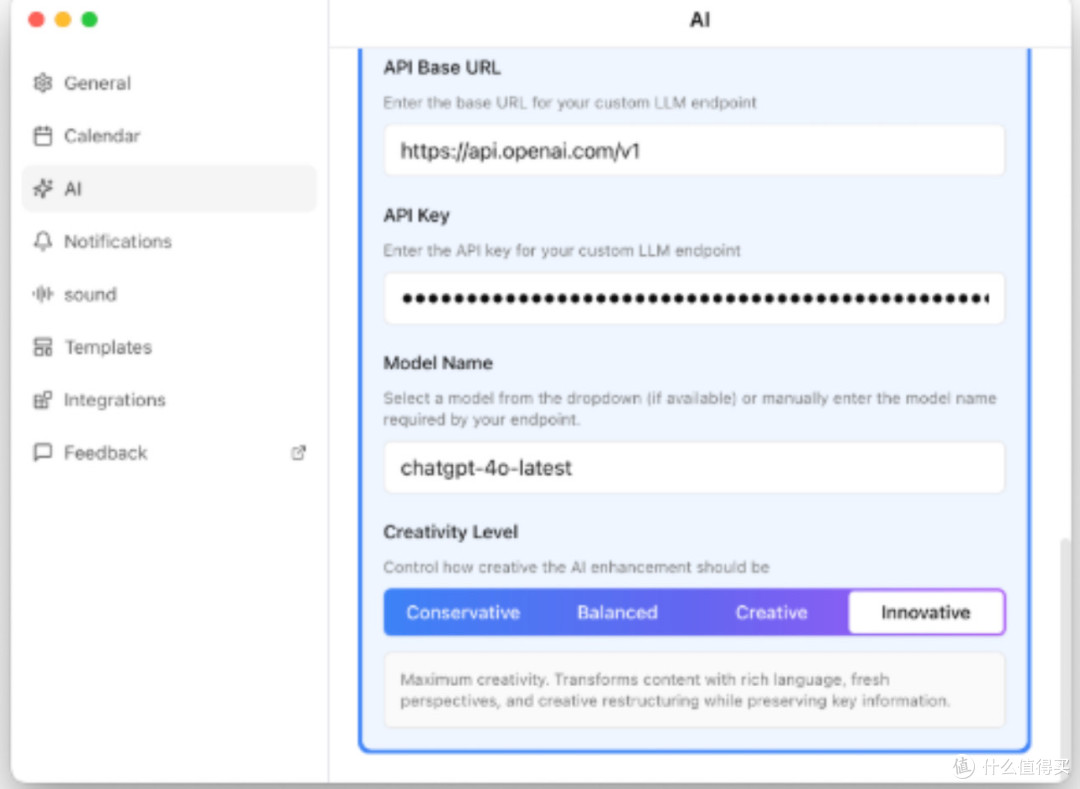
Task: Click the sound waveform icon
Action: click(x=43, y=294)
